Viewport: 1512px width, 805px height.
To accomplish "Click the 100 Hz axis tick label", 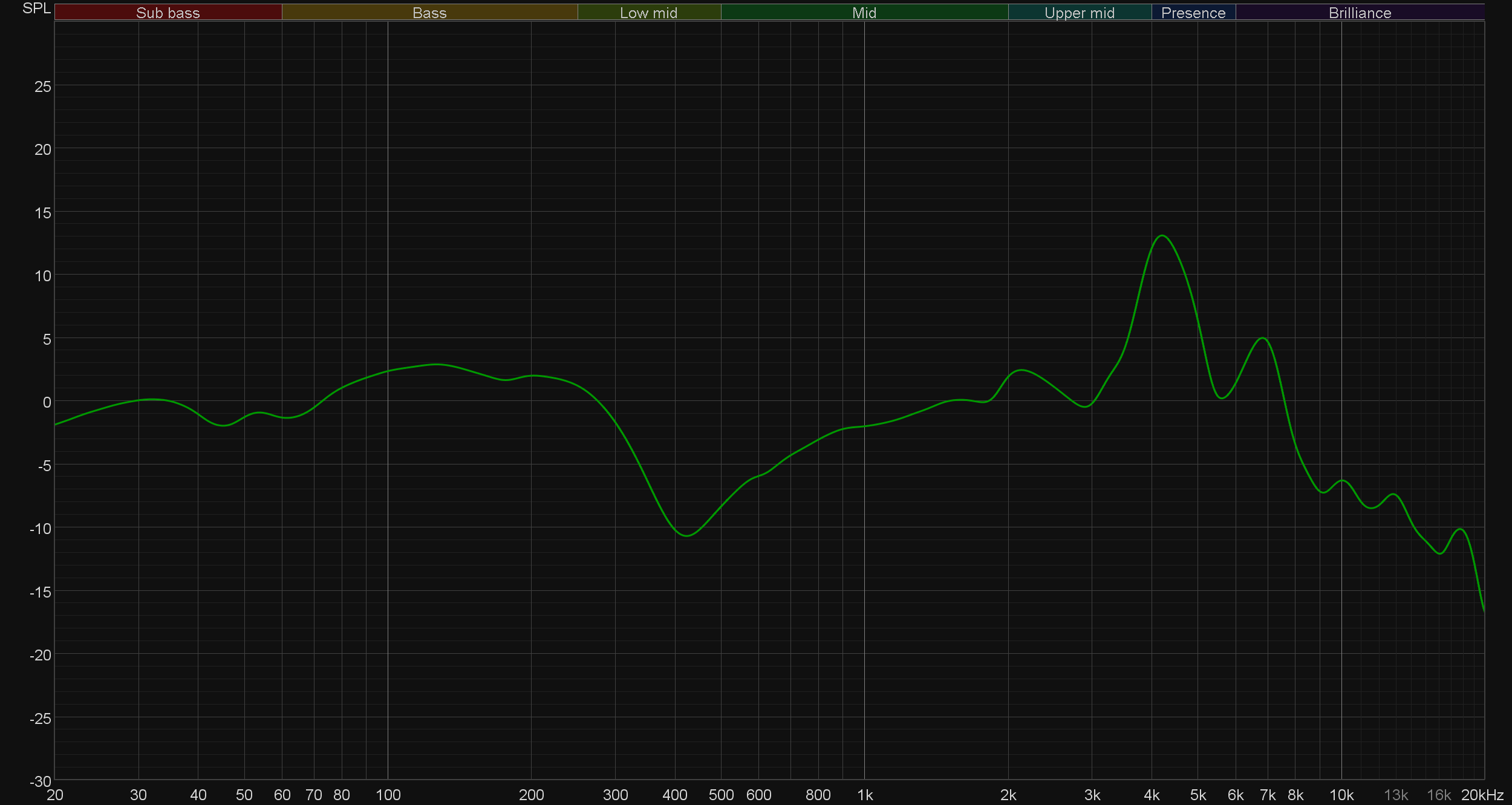I will point(388,795).
